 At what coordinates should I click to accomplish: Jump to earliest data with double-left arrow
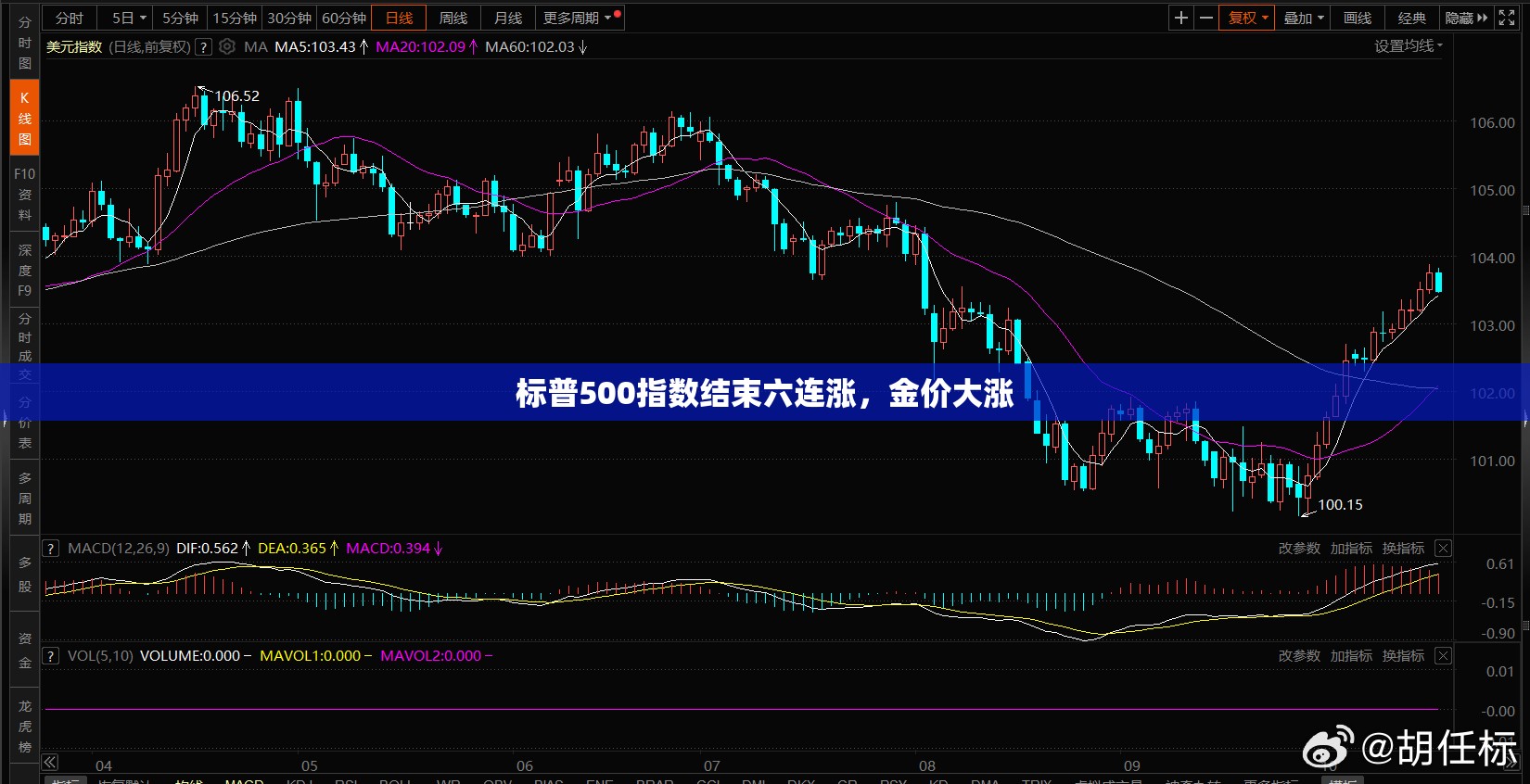[50, 763]
